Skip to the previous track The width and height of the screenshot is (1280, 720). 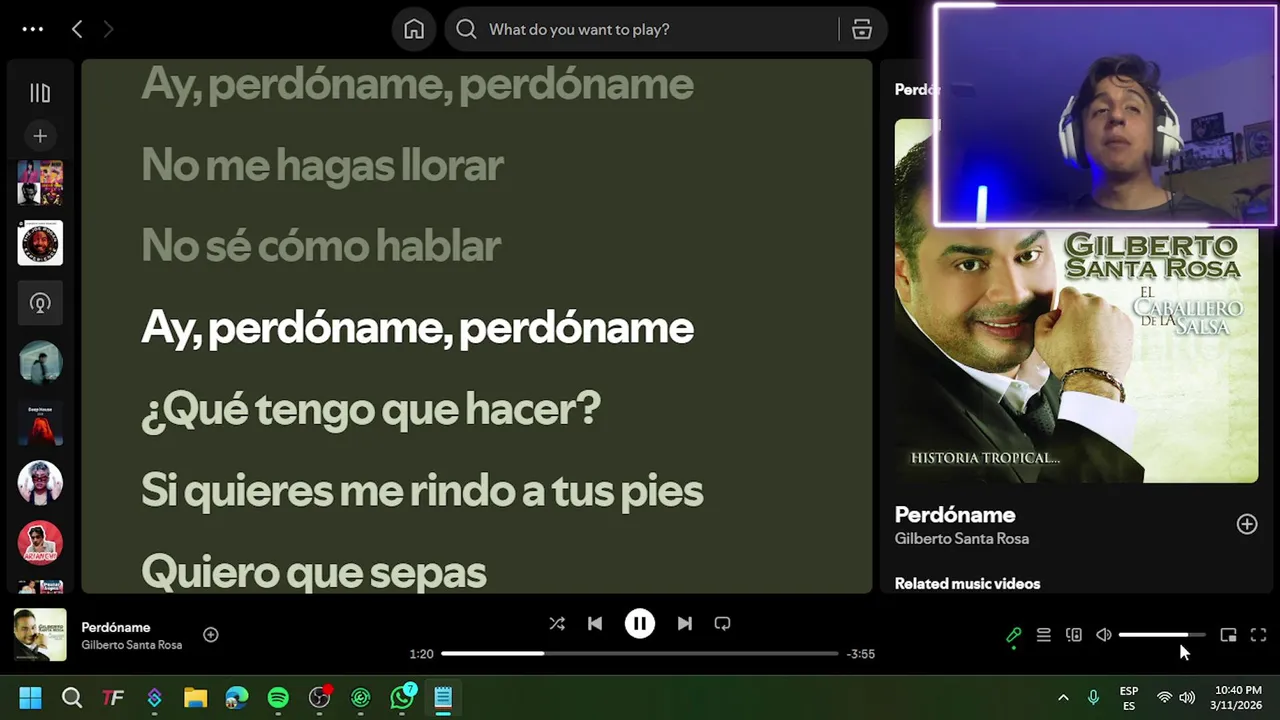click(595, 624)
